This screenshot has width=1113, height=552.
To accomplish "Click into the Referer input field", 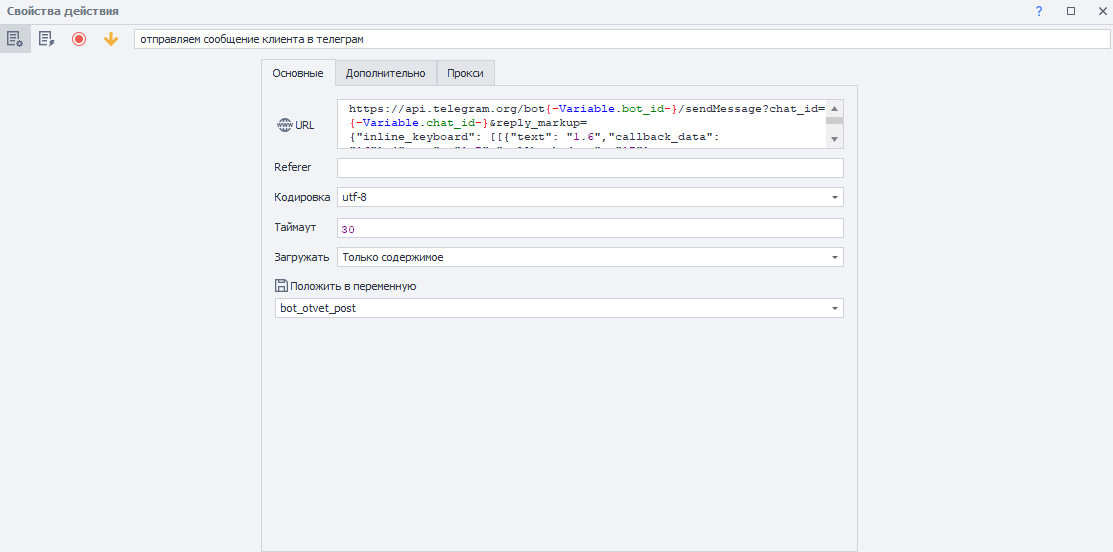I will click(589, 167).
